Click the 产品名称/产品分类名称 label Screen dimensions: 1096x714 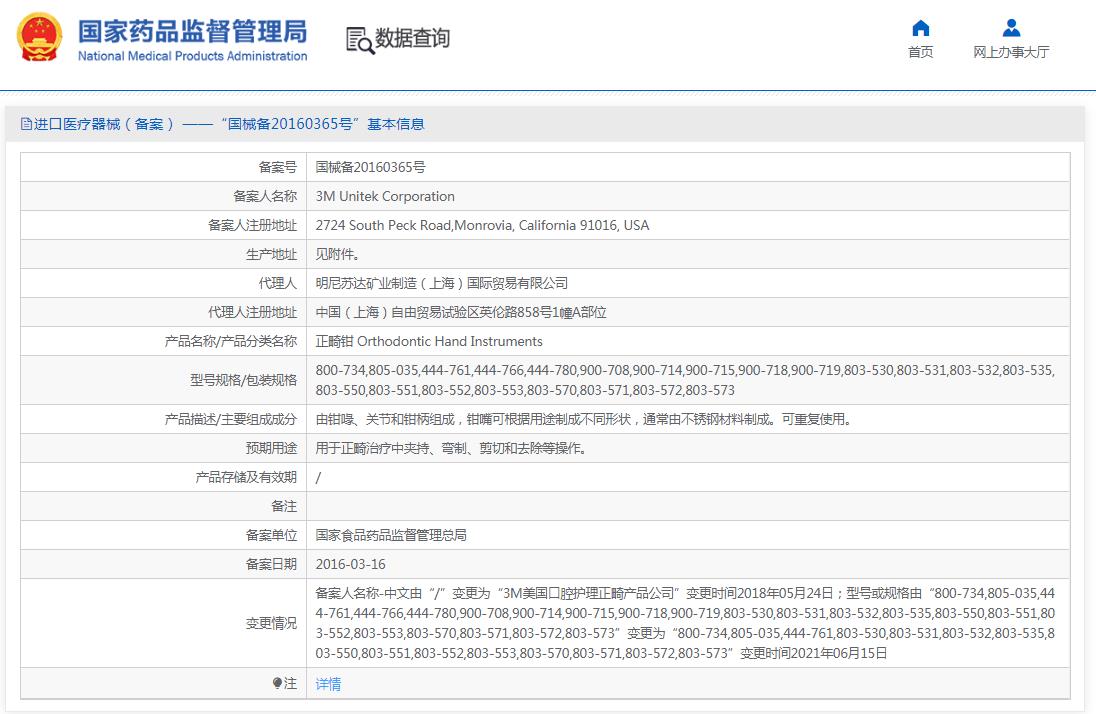tap(231, 341)
